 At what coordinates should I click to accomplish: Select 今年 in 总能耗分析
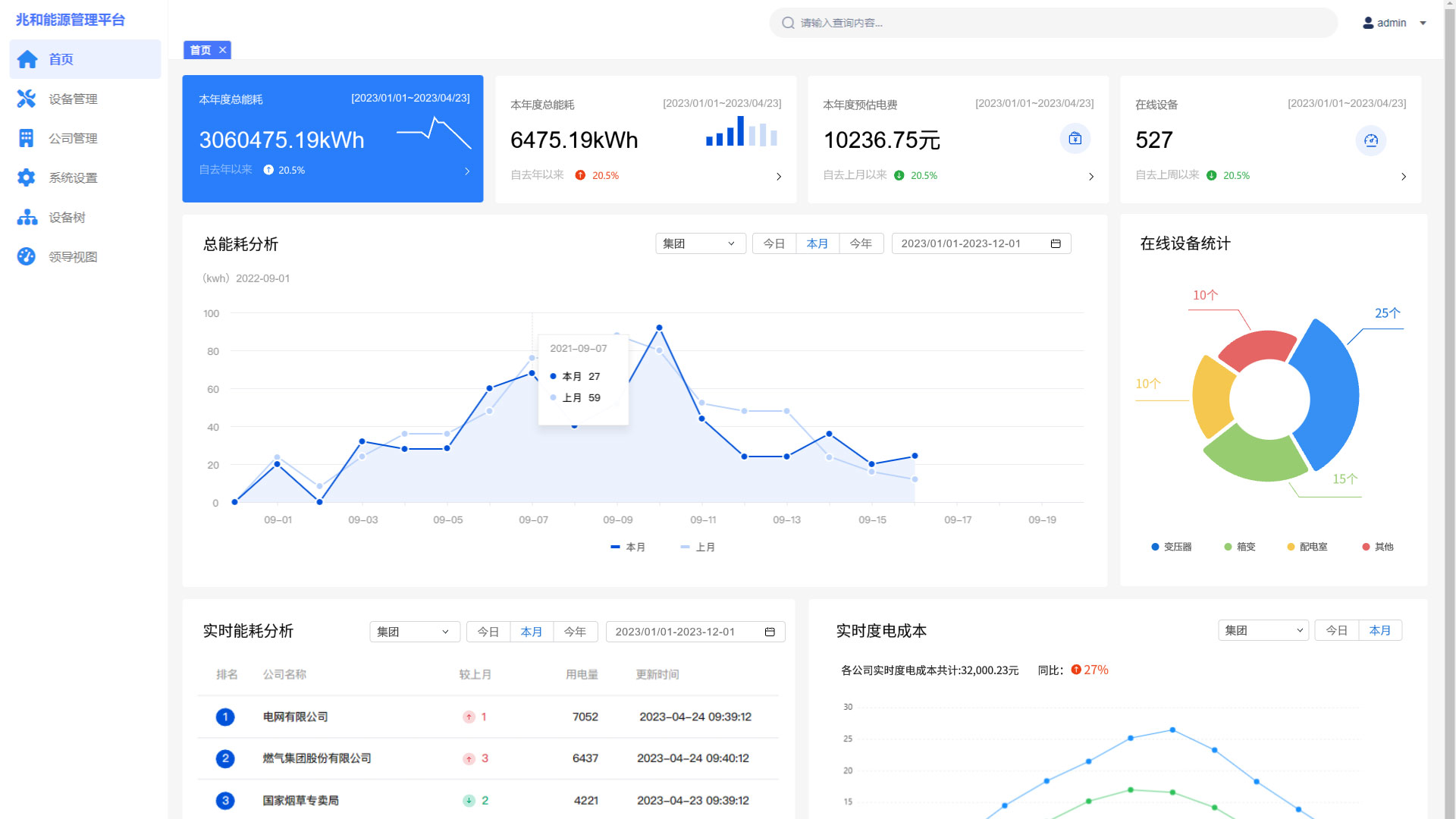[x=861, y=243]
